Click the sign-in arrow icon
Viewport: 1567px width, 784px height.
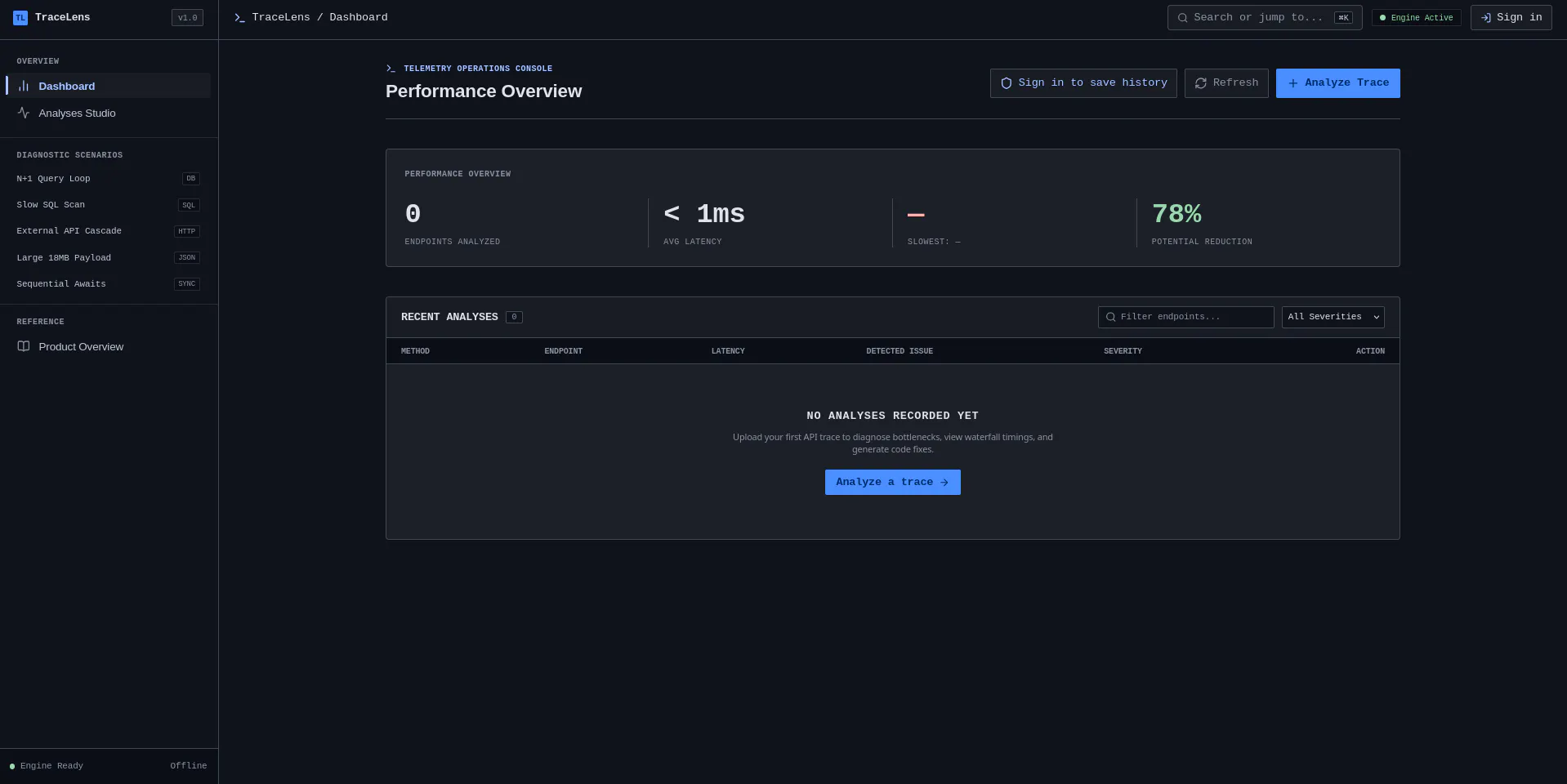(x=1486, y=18)
